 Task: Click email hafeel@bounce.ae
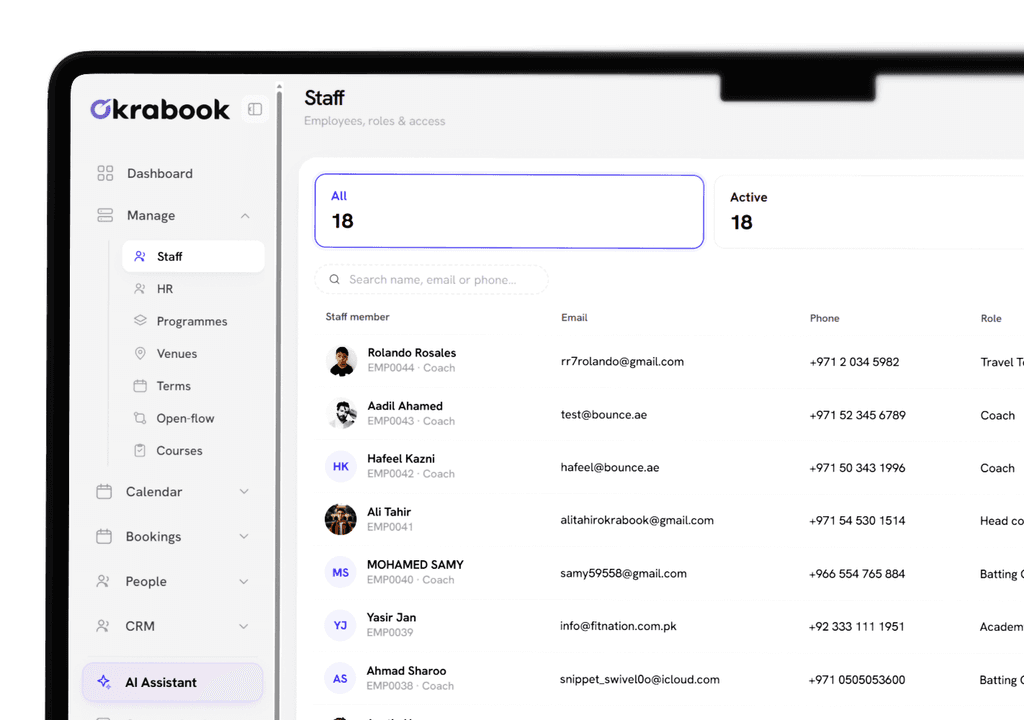click(610, 467)
